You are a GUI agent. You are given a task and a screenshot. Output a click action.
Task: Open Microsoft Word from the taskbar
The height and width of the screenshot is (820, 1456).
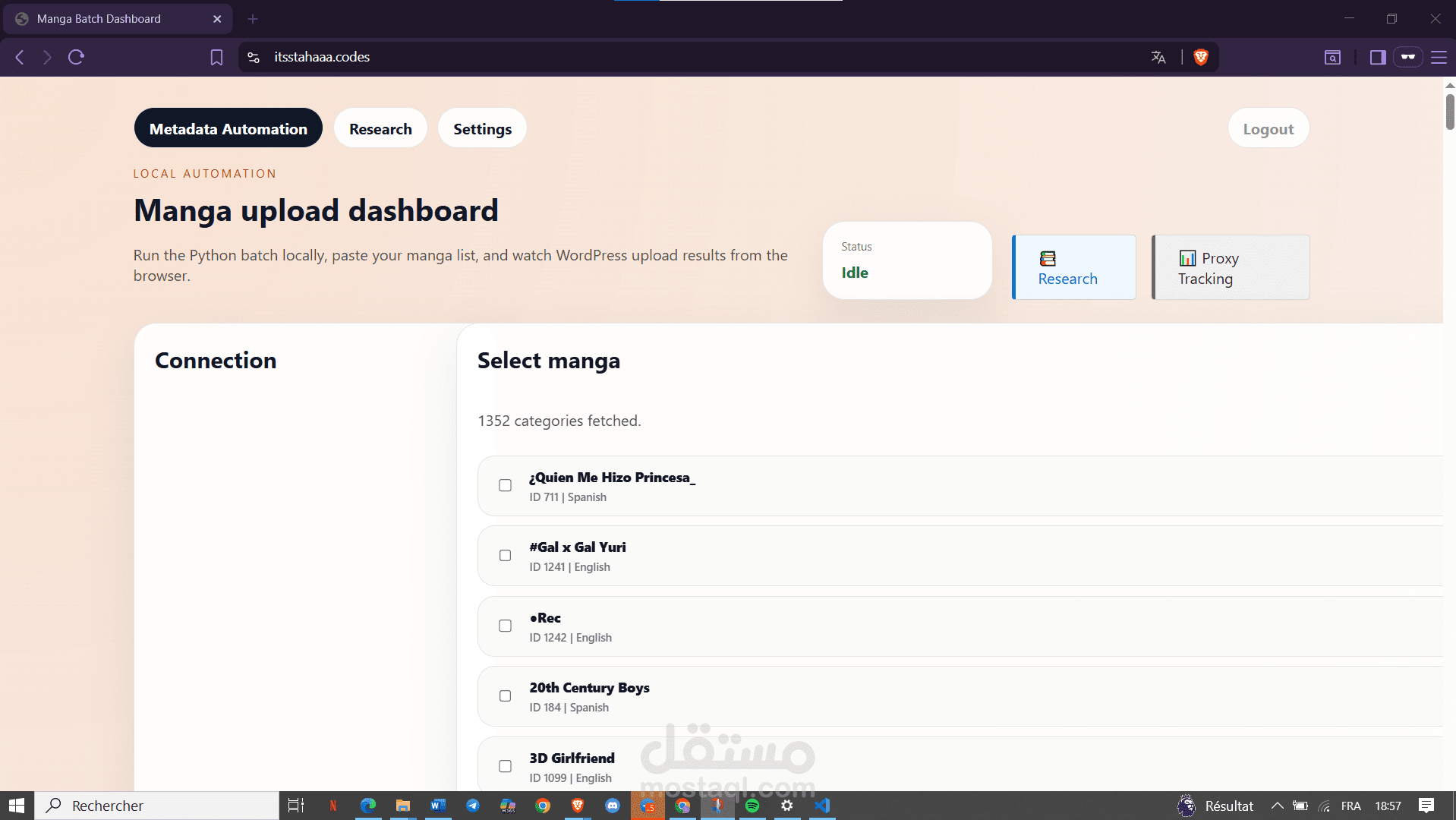(x=438, y=806)
